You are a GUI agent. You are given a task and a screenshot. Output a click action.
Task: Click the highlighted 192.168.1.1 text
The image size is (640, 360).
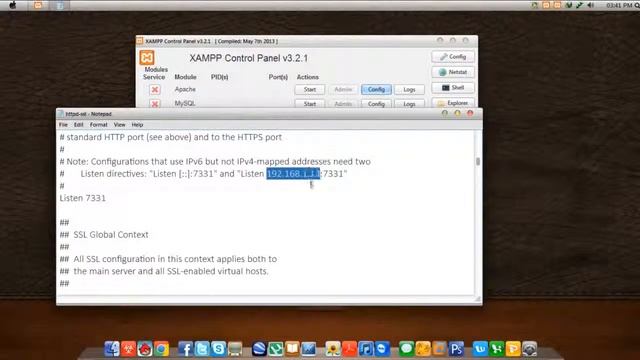[293, 174]
